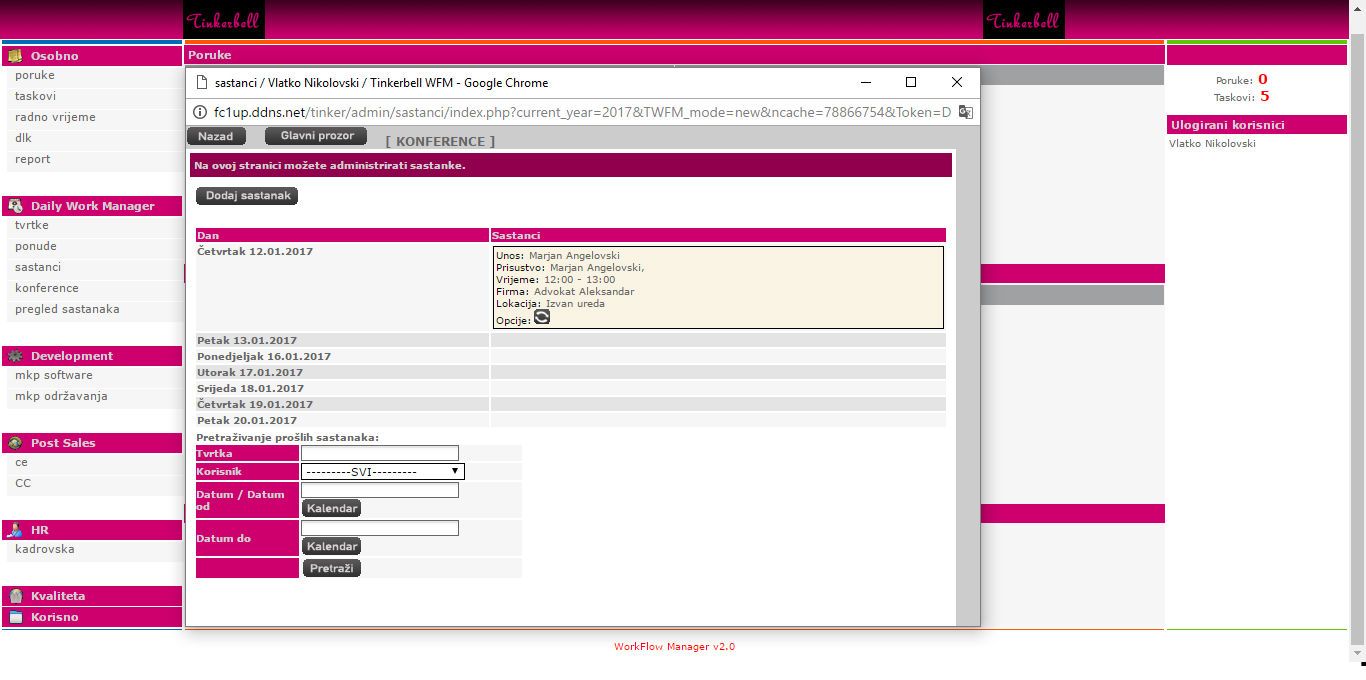Click the site info icon beside the URL
Viewport: 1366px width, 680px height.
pos(199,112)
